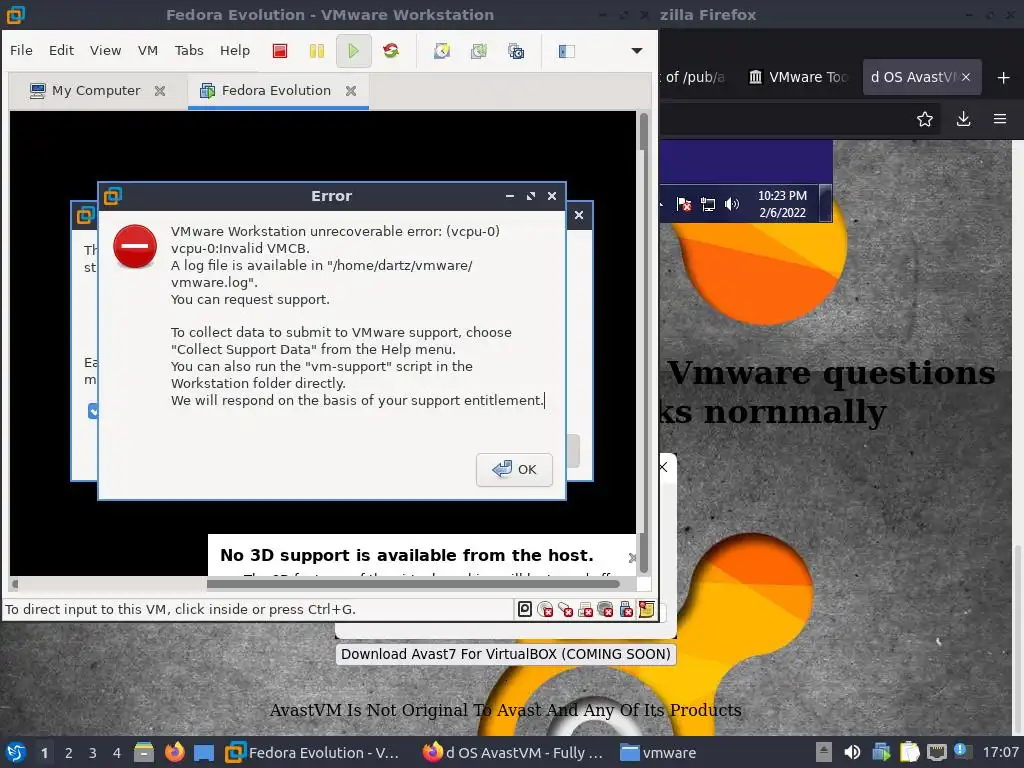1024x768 pixels.
Task: Click the taskbar volume speaker icon
Action: click(x=852, y=753)
